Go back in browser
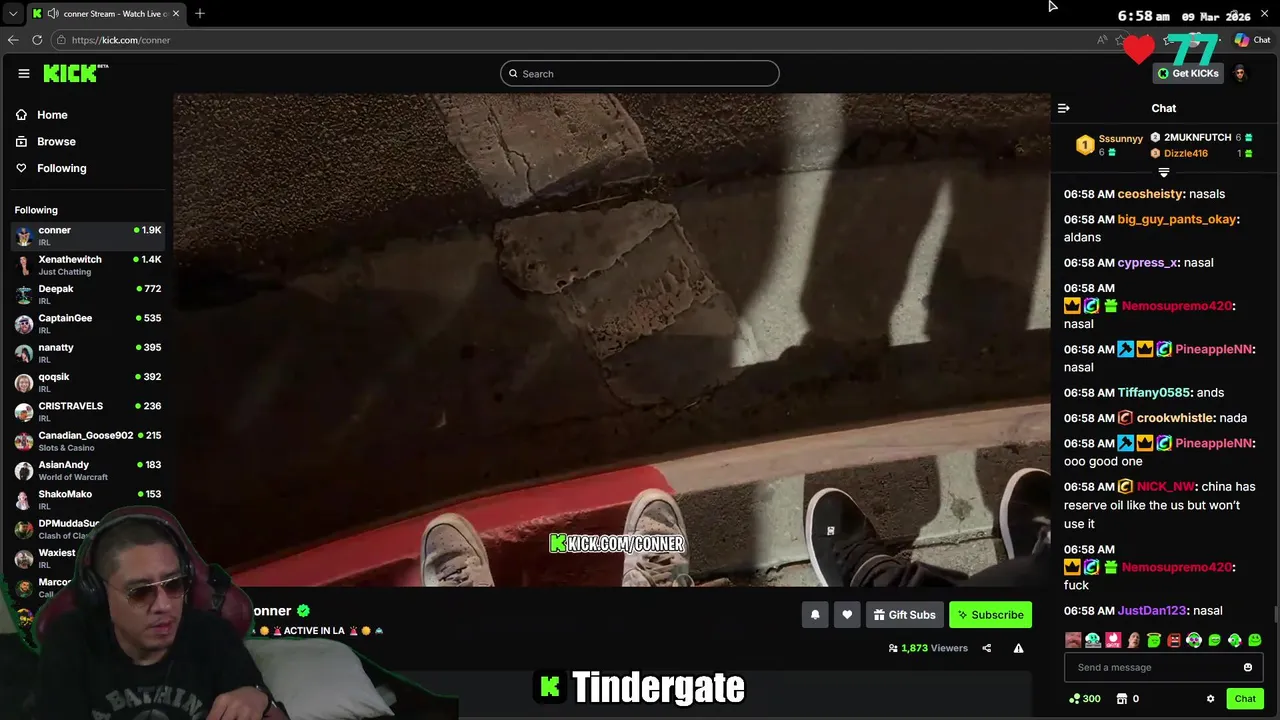 click(x=13, y=40)
